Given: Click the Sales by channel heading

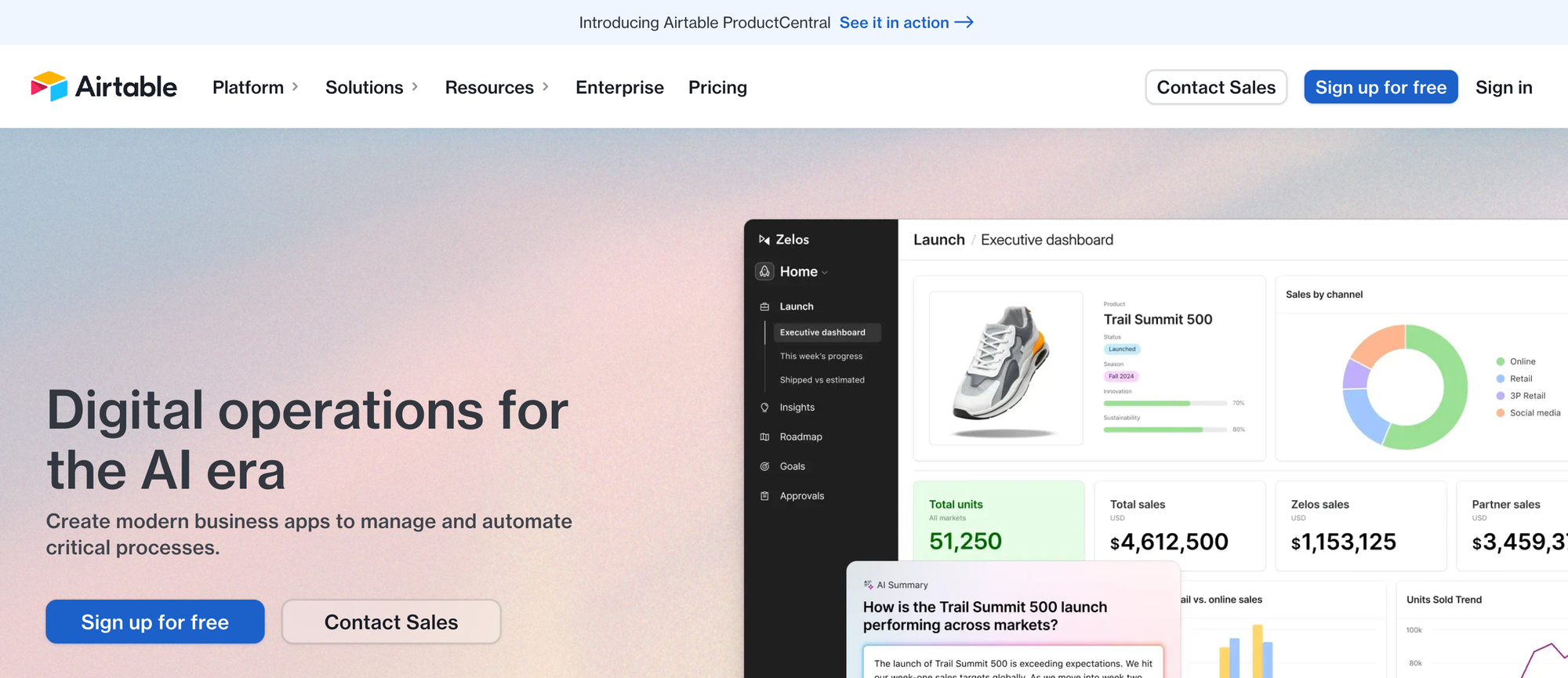Looking at the screenshot, I should 1324,295.
